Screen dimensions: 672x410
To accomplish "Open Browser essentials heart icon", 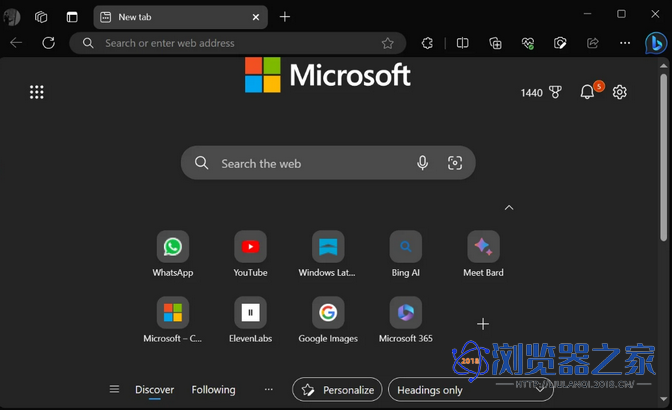I will [528, 43].
